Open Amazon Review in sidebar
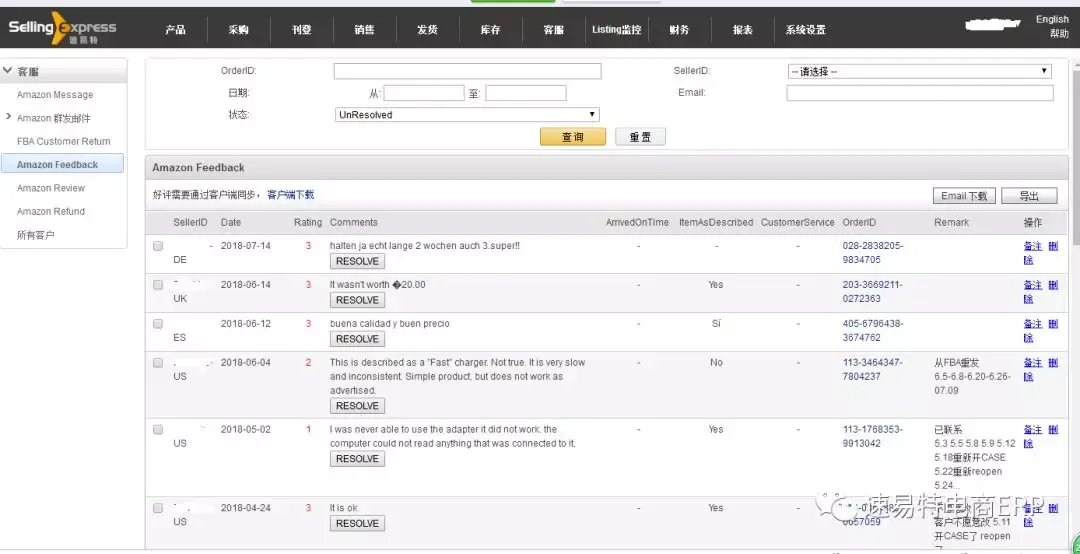The height and width of the screenshot is (554, 1080). [51, 188]
